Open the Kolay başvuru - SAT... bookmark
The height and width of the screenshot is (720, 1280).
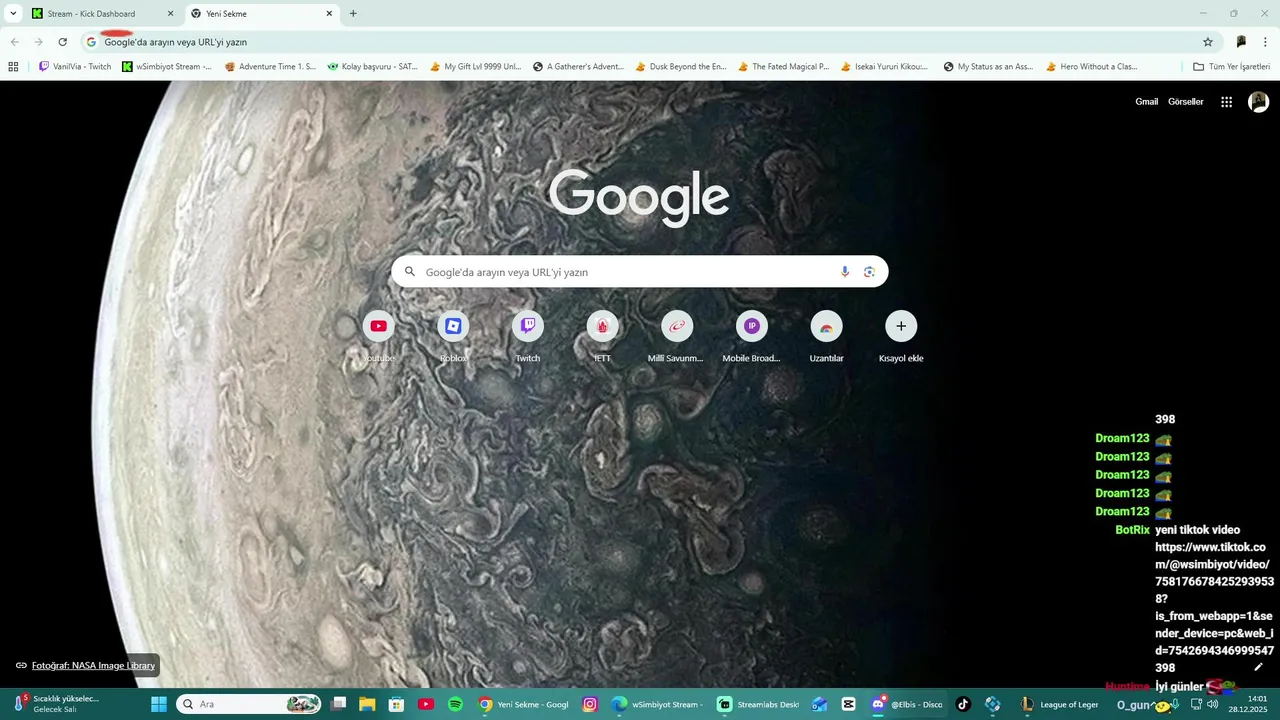(x=372, y=67)
